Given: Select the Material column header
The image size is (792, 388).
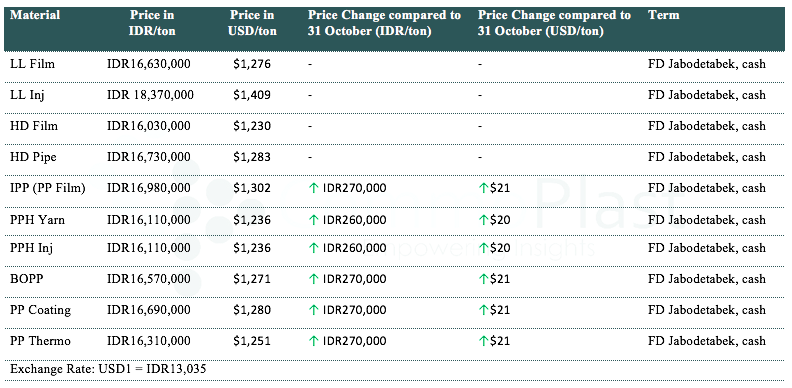Looking at the screenshot, I should 35,15.
